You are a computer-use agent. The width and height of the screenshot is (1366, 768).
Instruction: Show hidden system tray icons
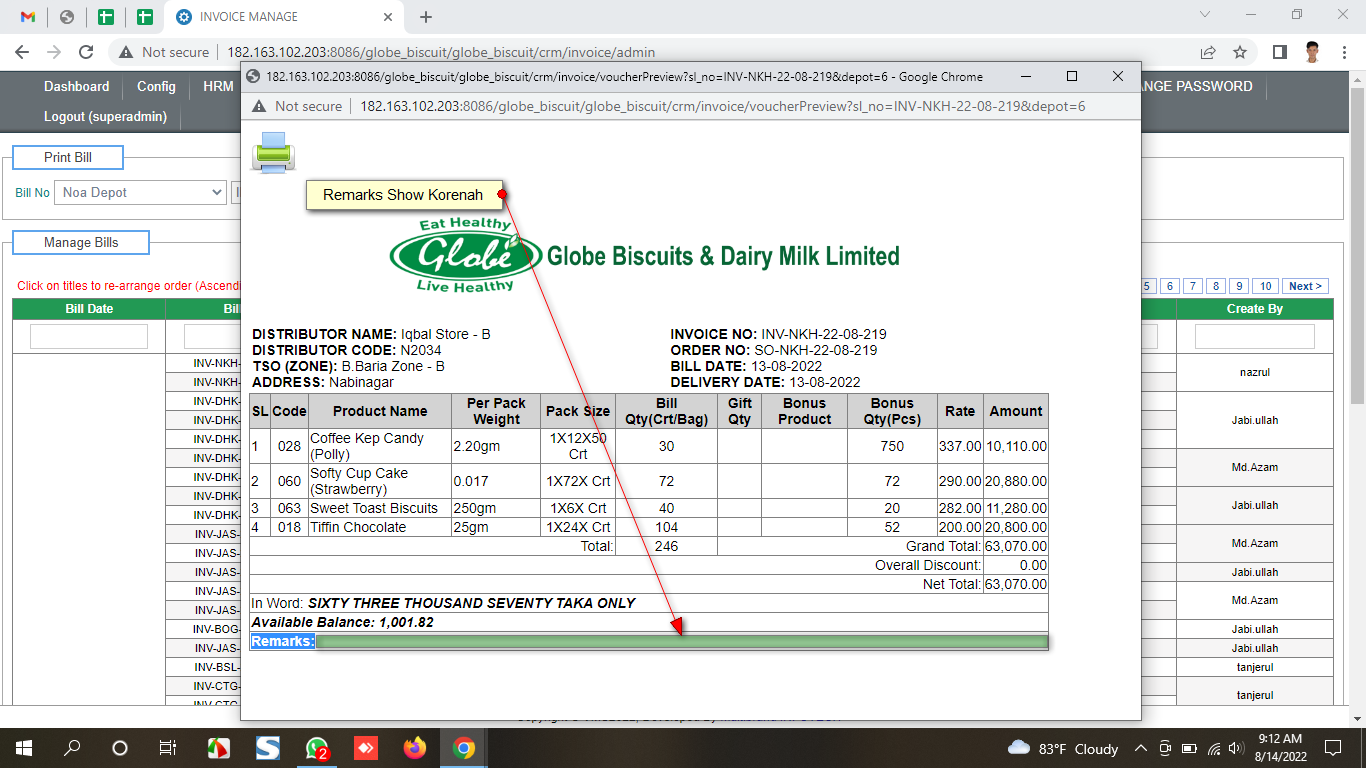[1141, 748]
